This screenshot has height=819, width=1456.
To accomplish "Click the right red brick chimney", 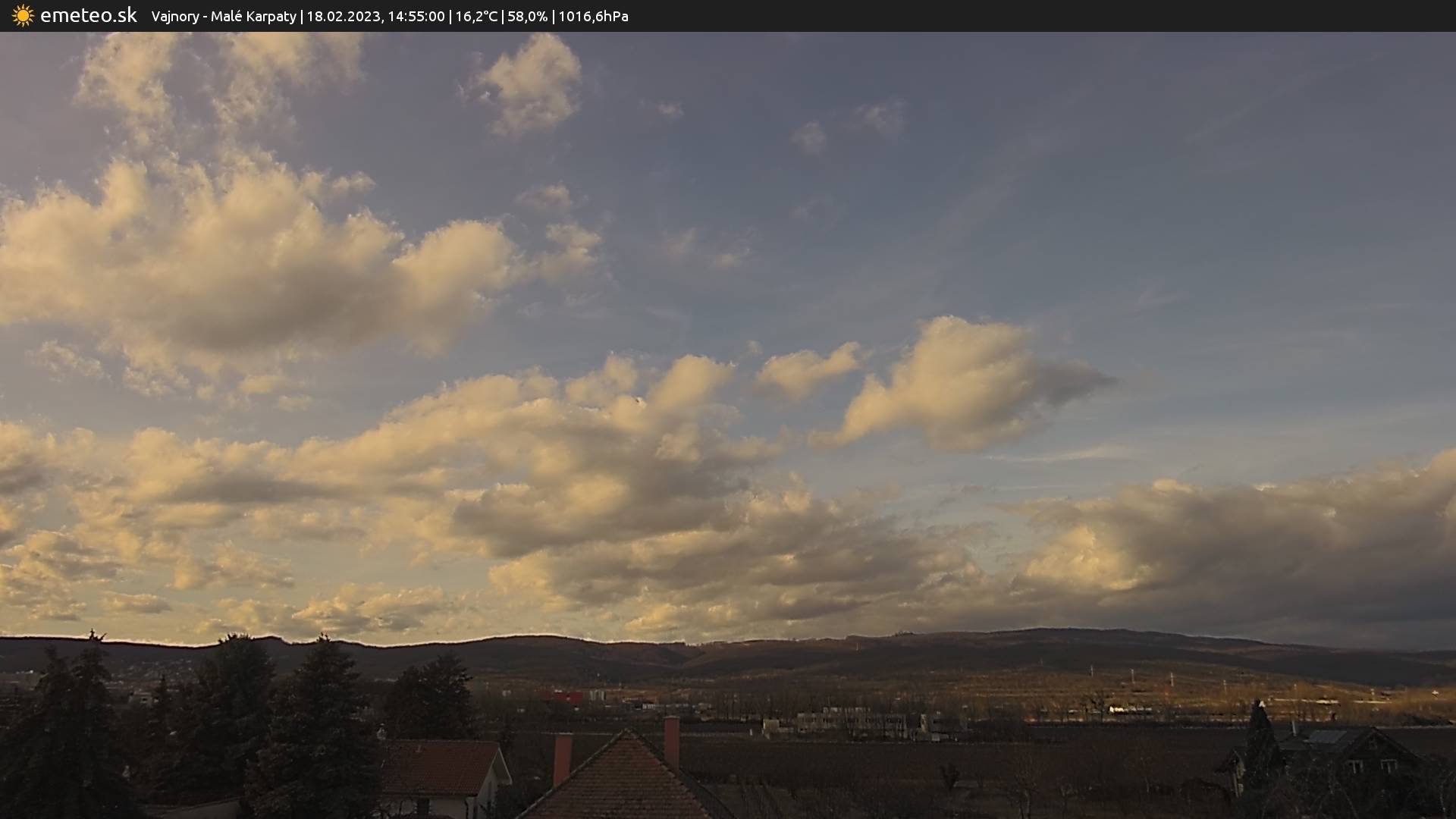I will [671, 741].
